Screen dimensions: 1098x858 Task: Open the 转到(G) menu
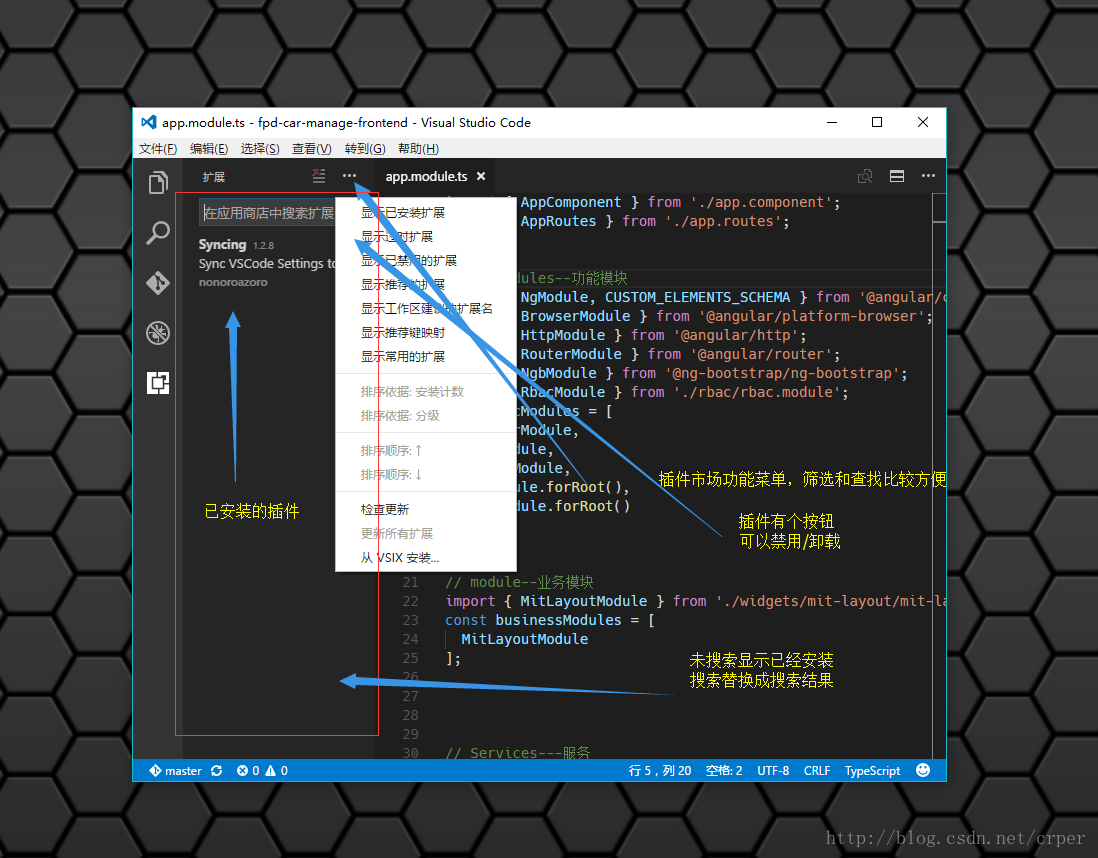pos(365,148)
